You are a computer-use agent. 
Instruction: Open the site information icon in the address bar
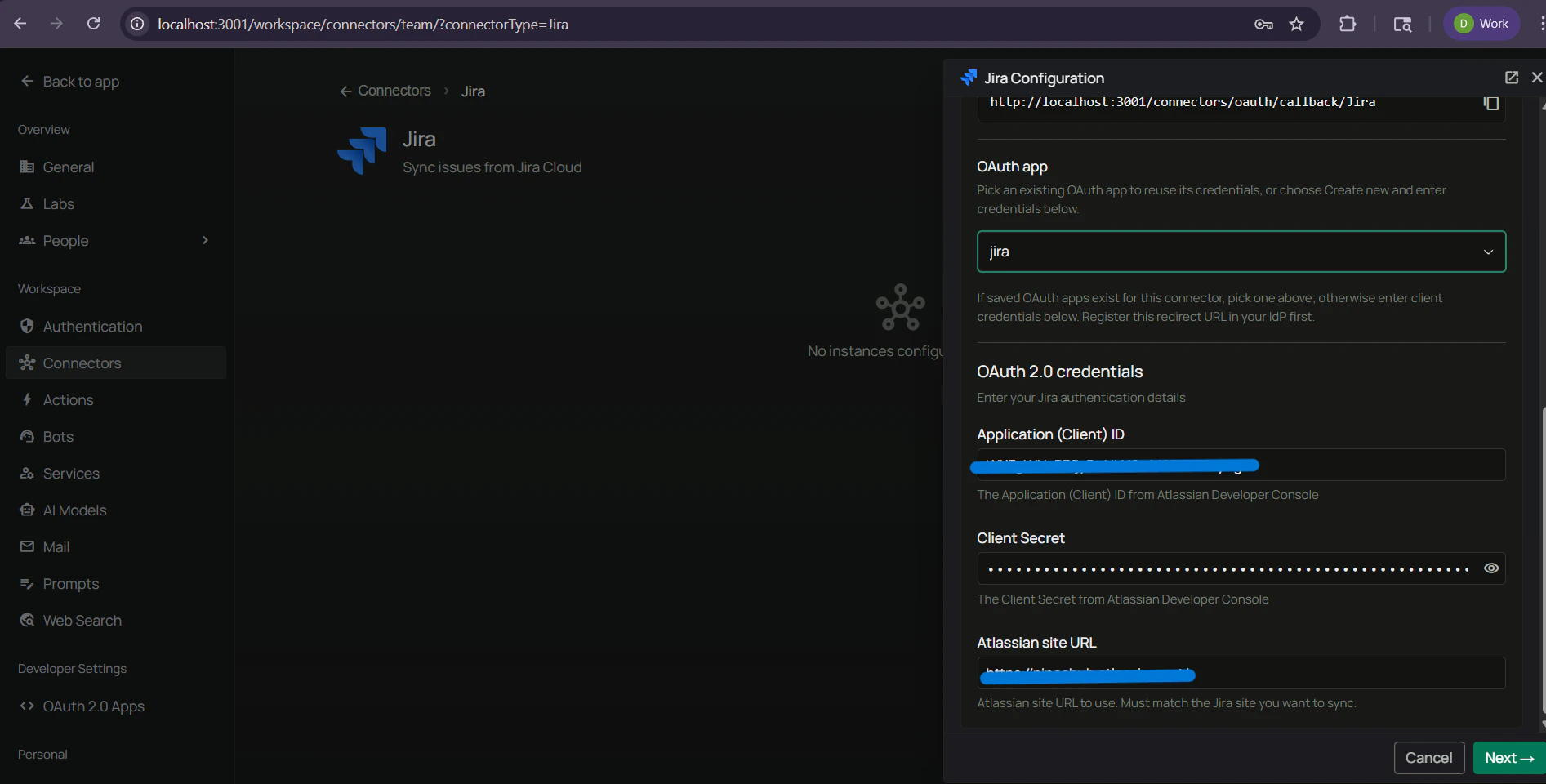click(x=138, y=24)
